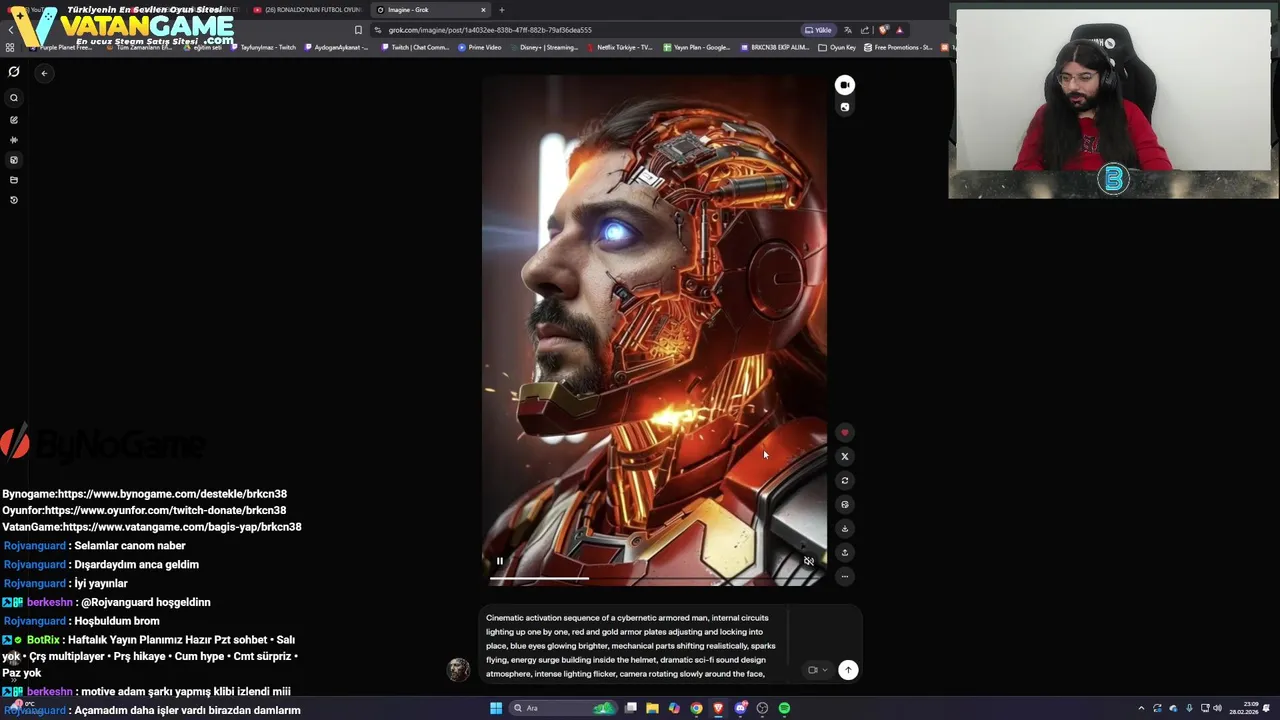
Task: Open voice mode icon in sidebar
Action: [x=14, y=140]
